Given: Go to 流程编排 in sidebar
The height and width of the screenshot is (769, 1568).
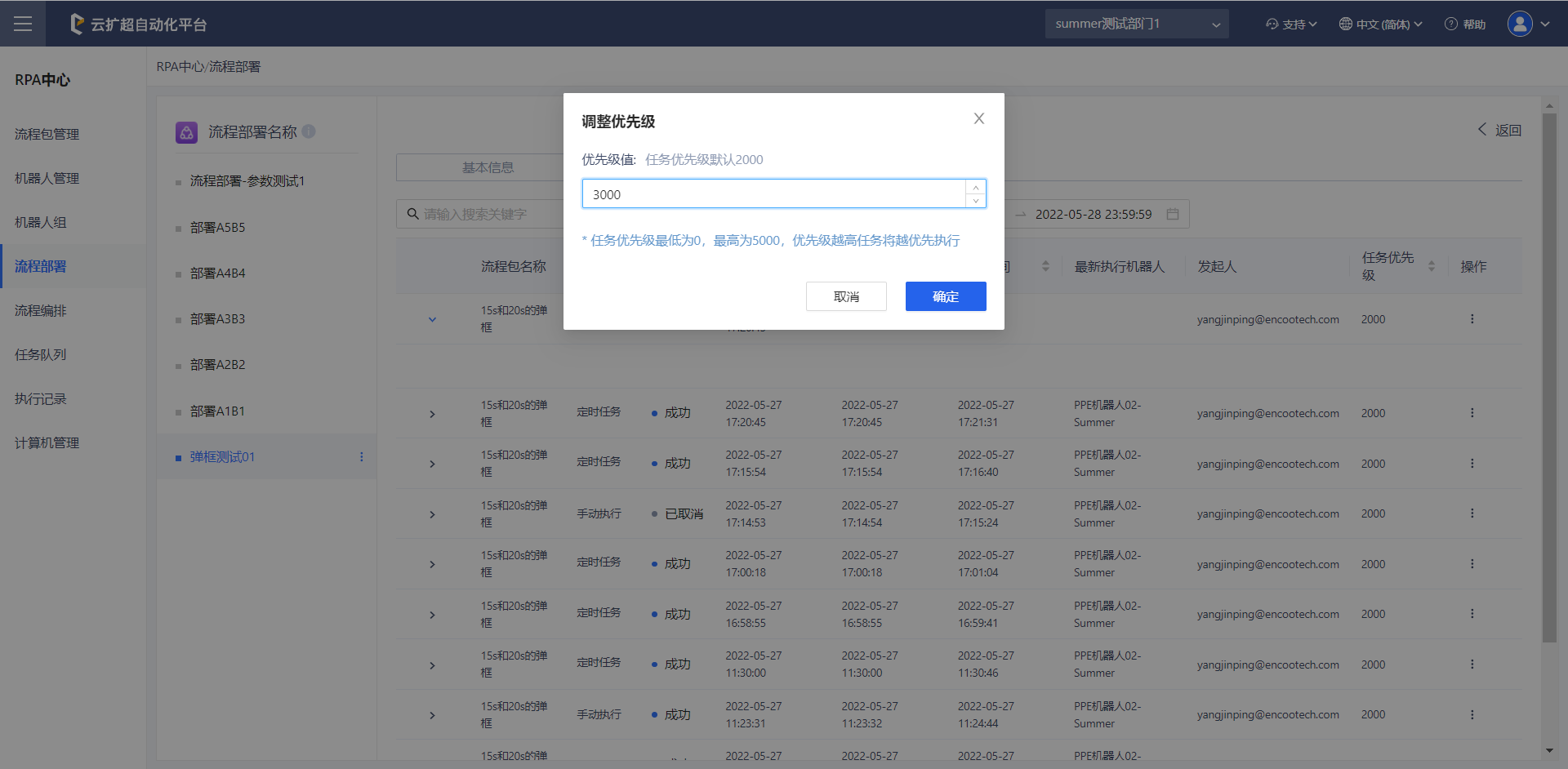Looking at the screenshot, I should [41, 310].
